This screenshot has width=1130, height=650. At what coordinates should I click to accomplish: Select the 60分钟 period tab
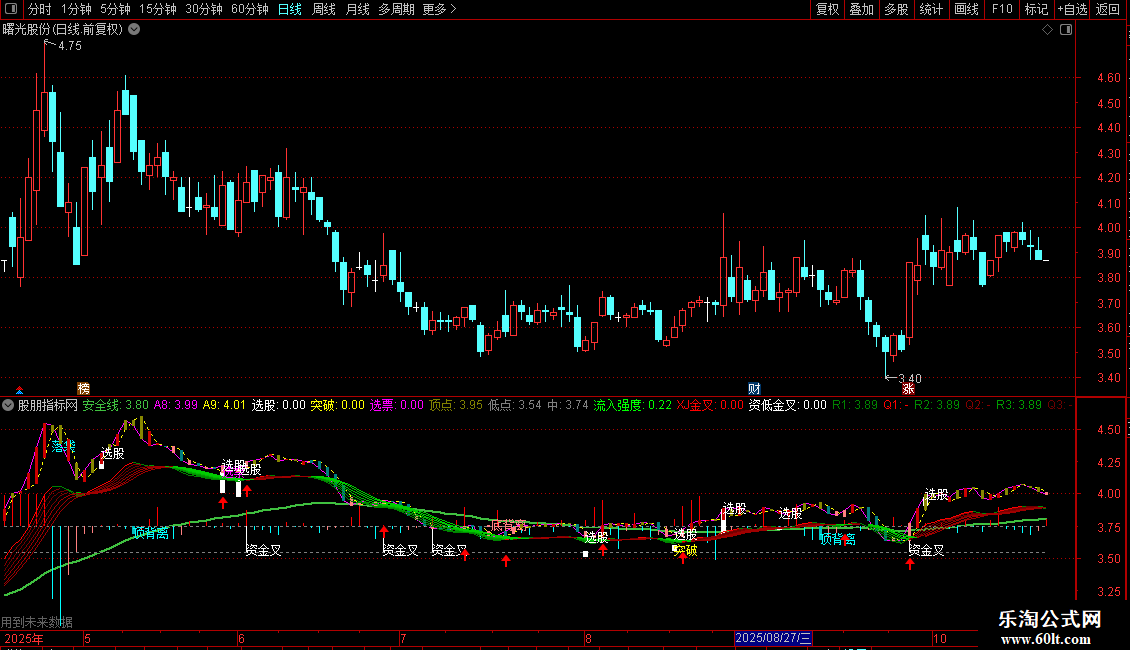pyautogui.click(x=249, y=9)
